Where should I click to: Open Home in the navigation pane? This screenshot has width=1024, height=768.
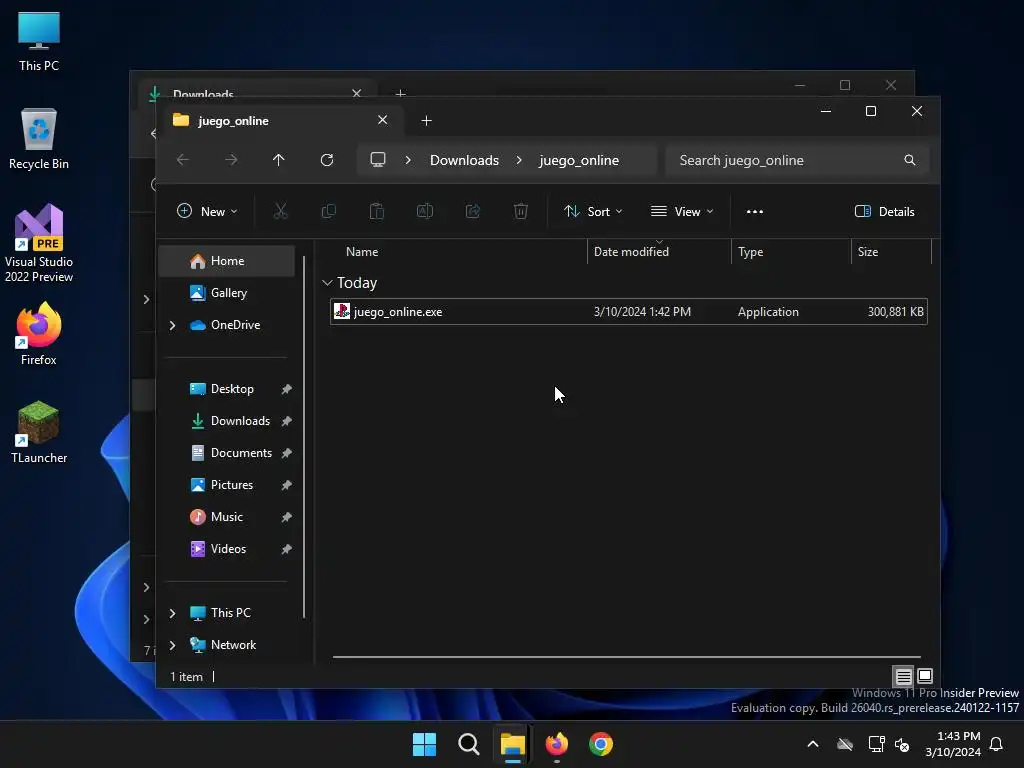[x=227, y=261]
